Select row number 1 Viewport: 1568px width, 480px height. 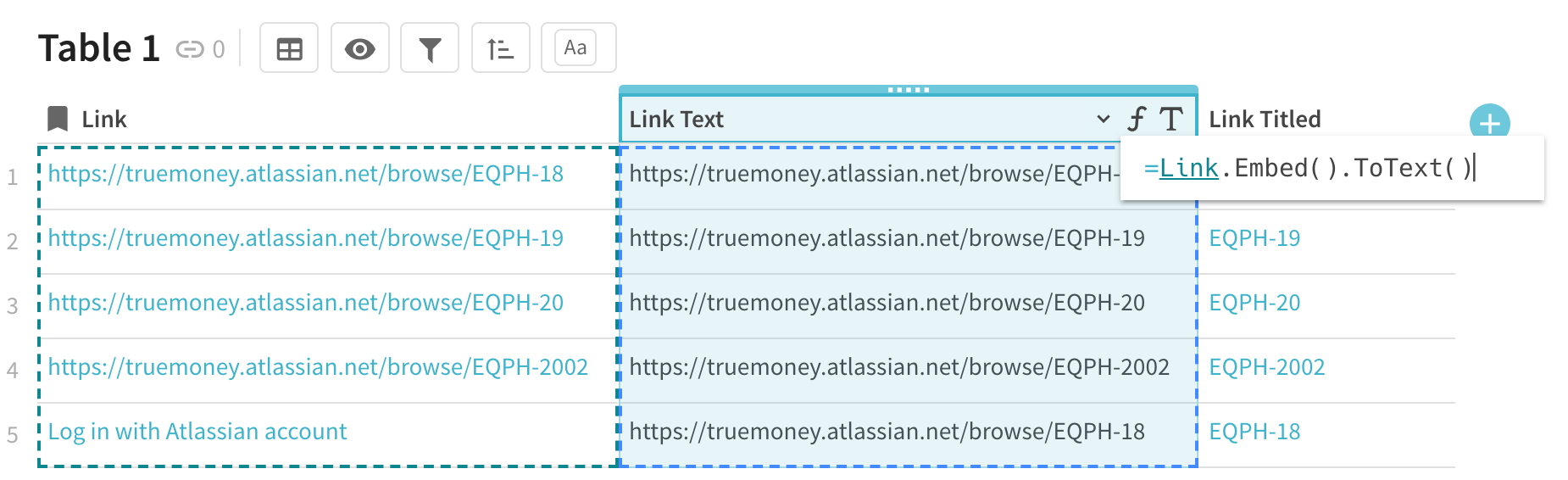tap(13, 177)
